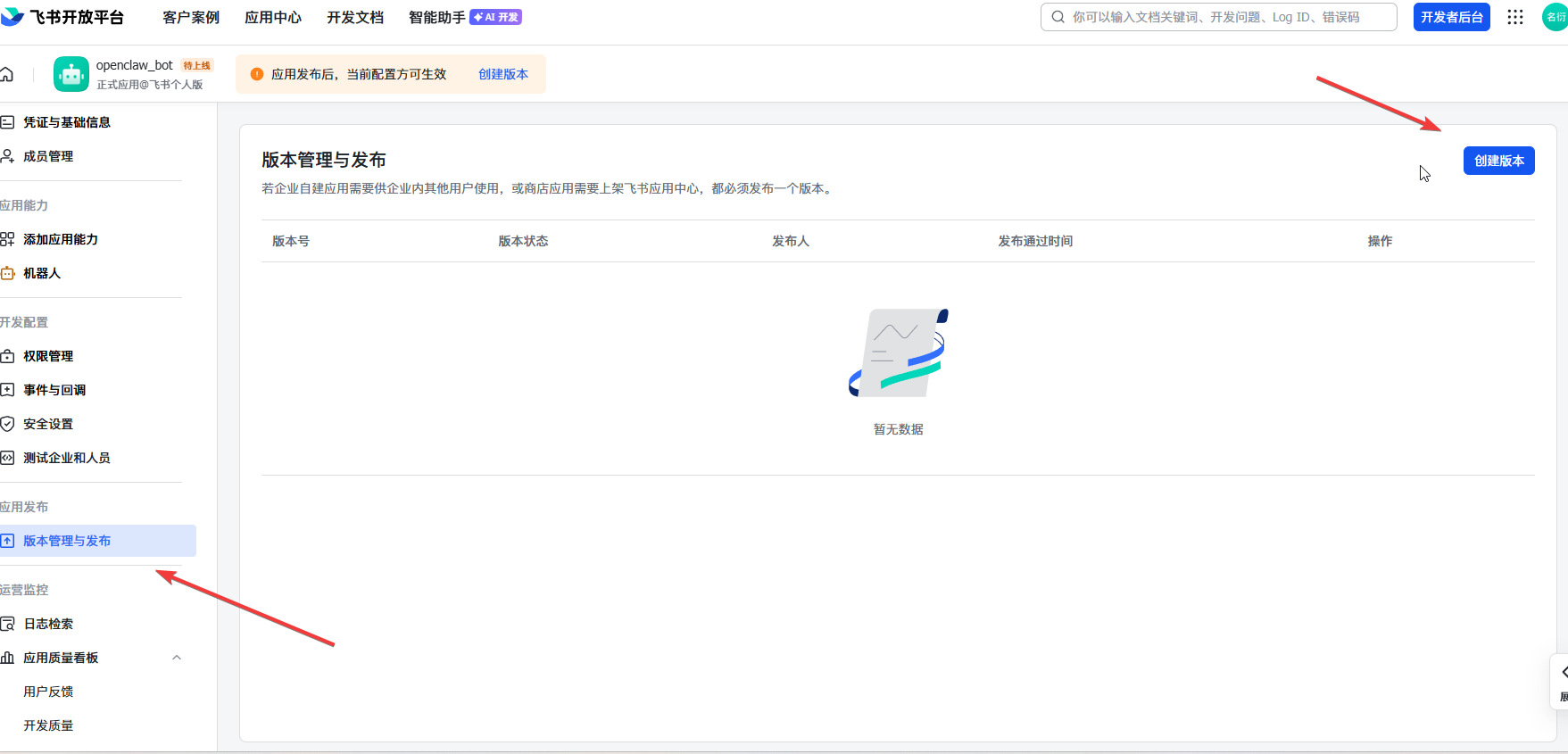Go to 事件与回调 settings
Image resolution: width=1568 pixels, height=754 pixels.
click(54, 390)
